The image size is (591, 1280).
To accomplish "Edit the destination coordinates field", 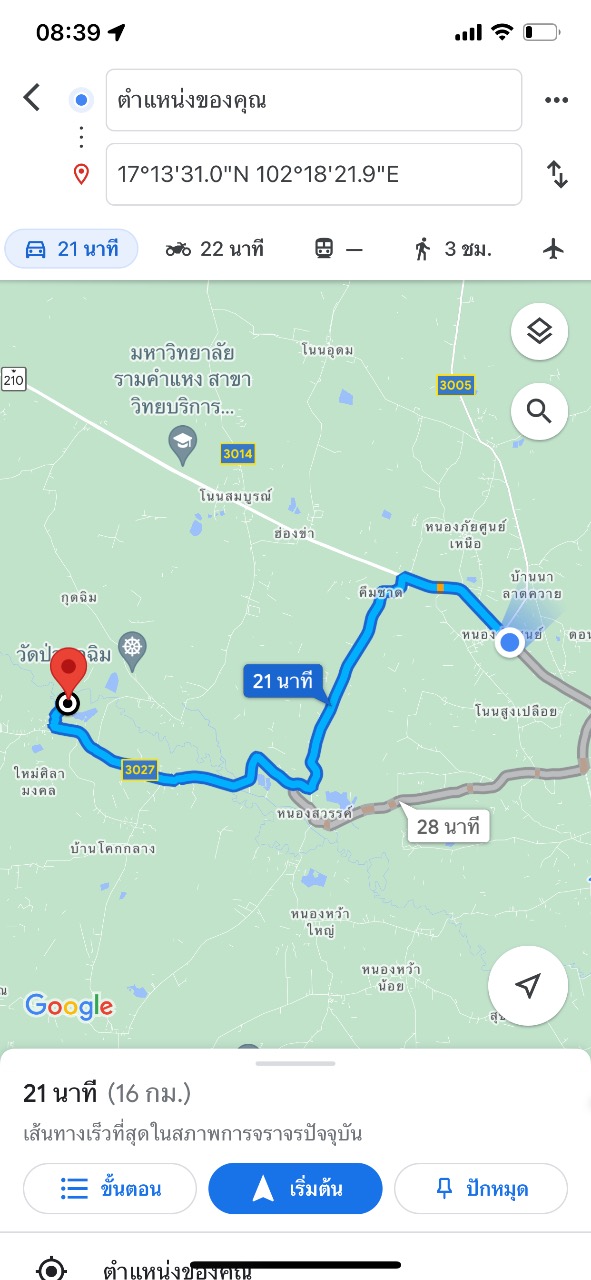I will click(314, 174).
